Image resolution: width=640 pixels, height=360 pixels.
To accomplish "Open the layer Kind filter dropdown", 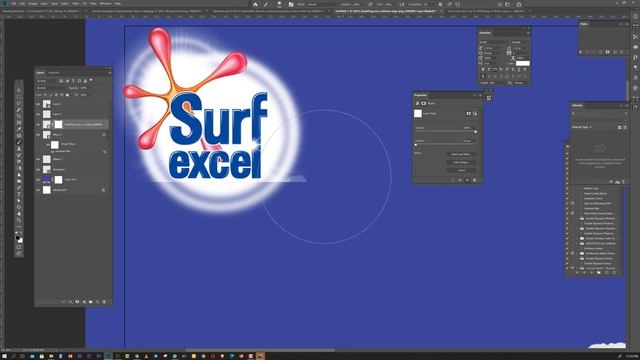I will [47, 81].
